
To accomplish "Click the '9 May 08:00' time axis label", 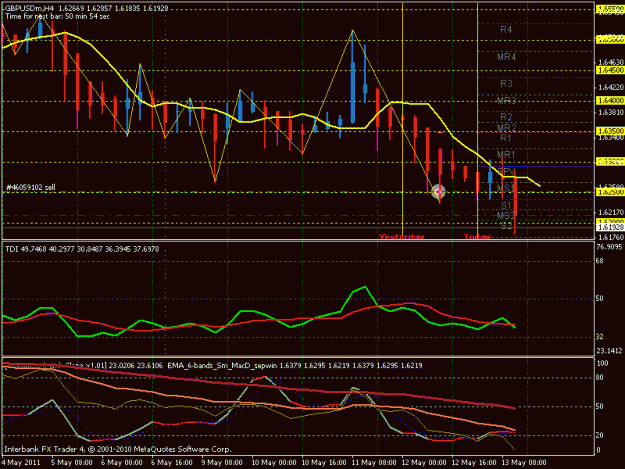I will [222, 463].
